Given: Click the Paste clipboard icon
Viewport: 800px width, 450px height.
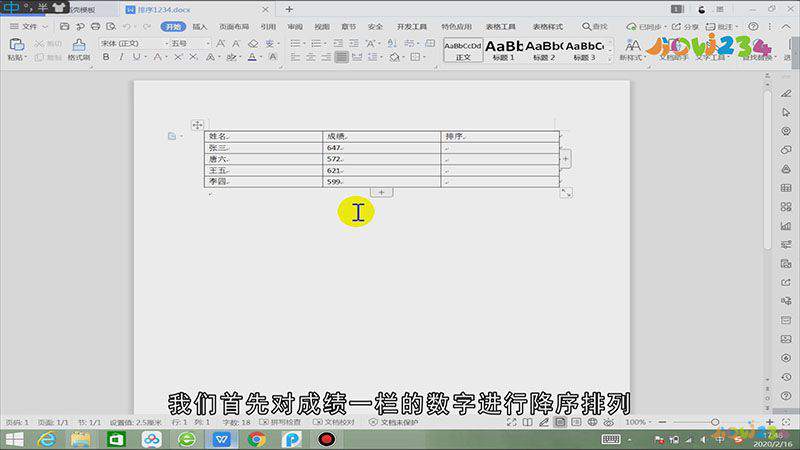Looking at the screenshot, I should [17, 45].
